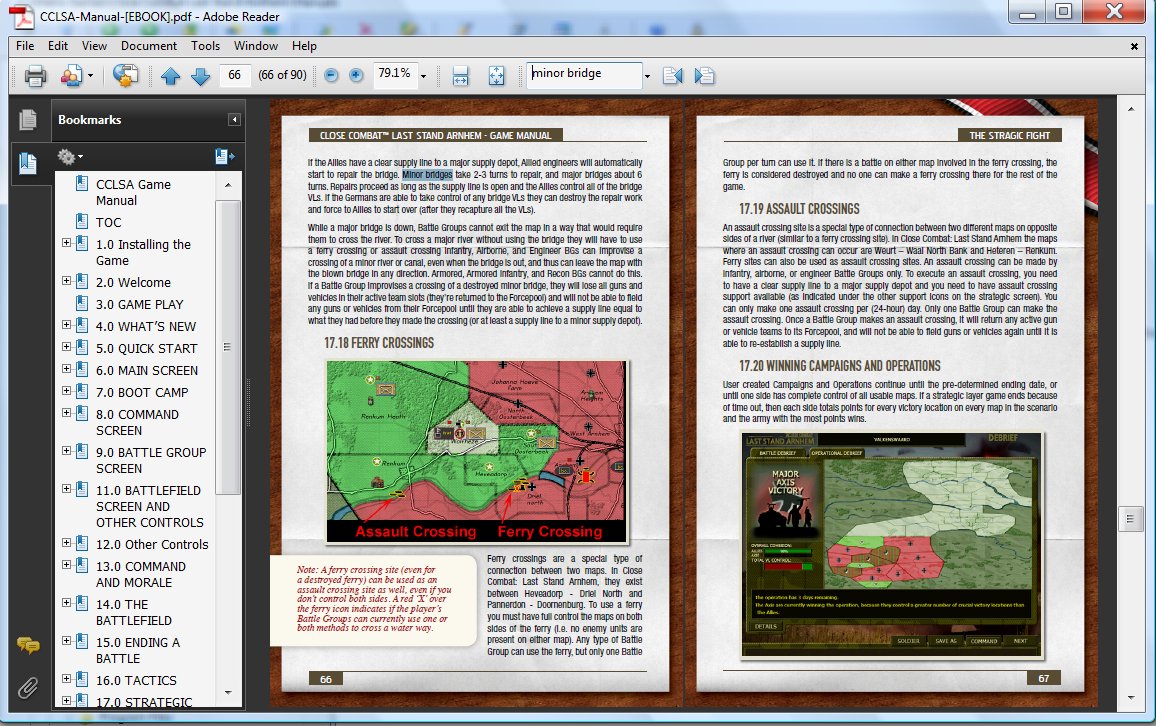The image size is (1156, 726).
Task: Expand the 9.0 BATTLE GROUP SCREEN bookmark
Action: (x=66, y=450)
